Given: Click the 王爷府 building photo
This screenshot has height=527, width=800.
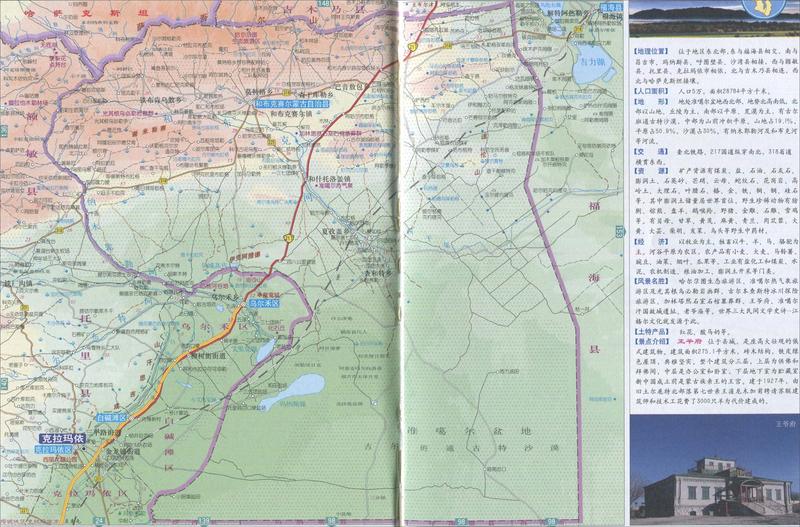Looking at the screenshot, I should pos(713,482).
